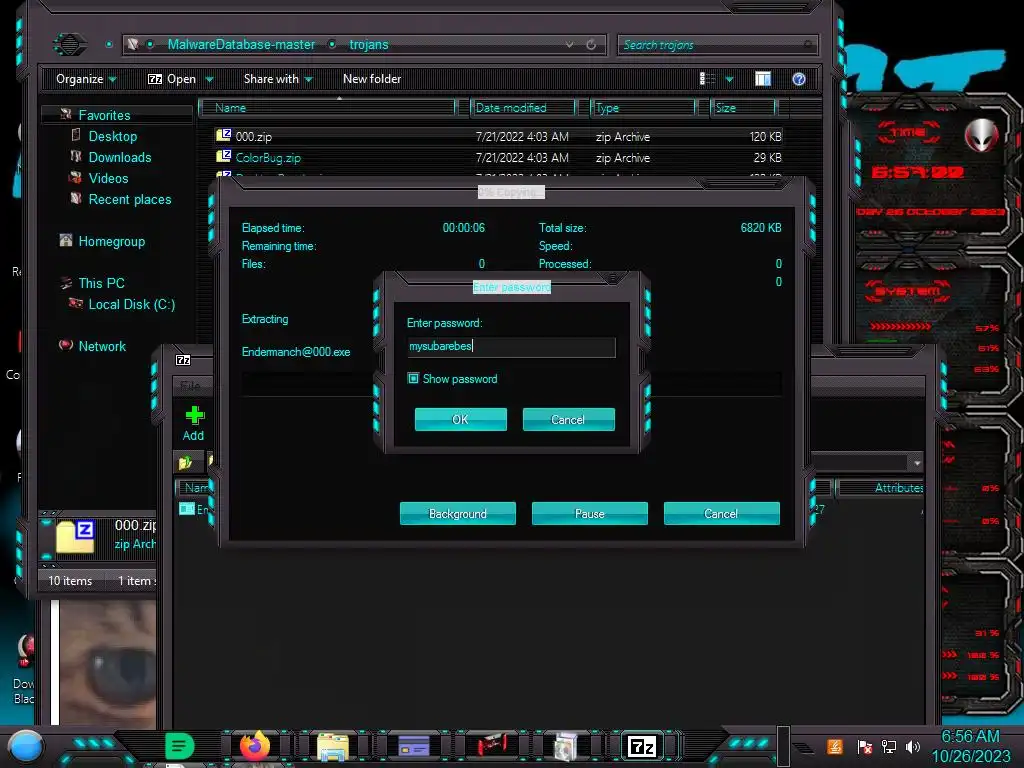Click the MalwareDatabase-master breadcrumb segment
Screen dimensions: 1024x768
point(241,44)
